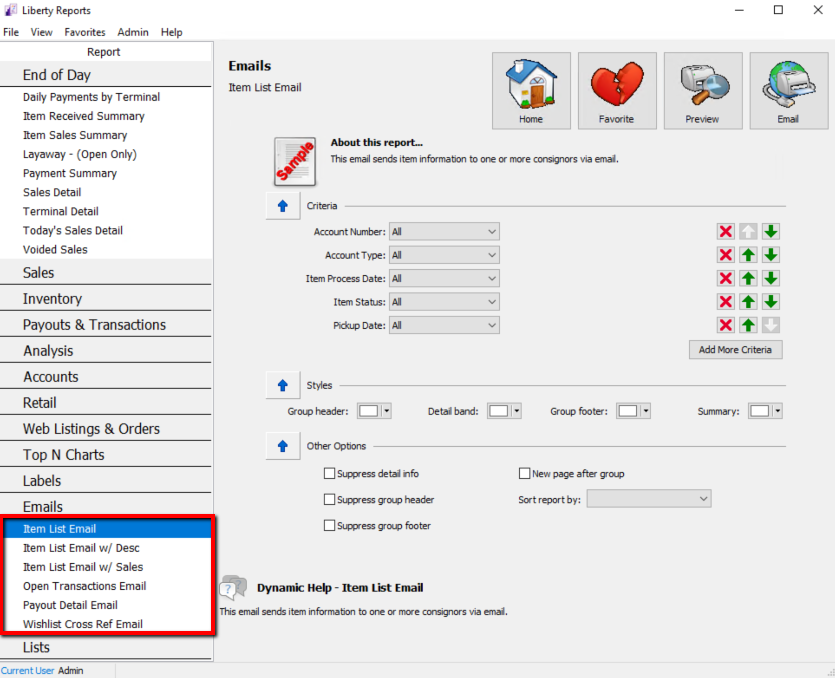View the Sample report thumbnail
Screen dimensions: 835x678
pyautogui.click(x=295, y=161)
